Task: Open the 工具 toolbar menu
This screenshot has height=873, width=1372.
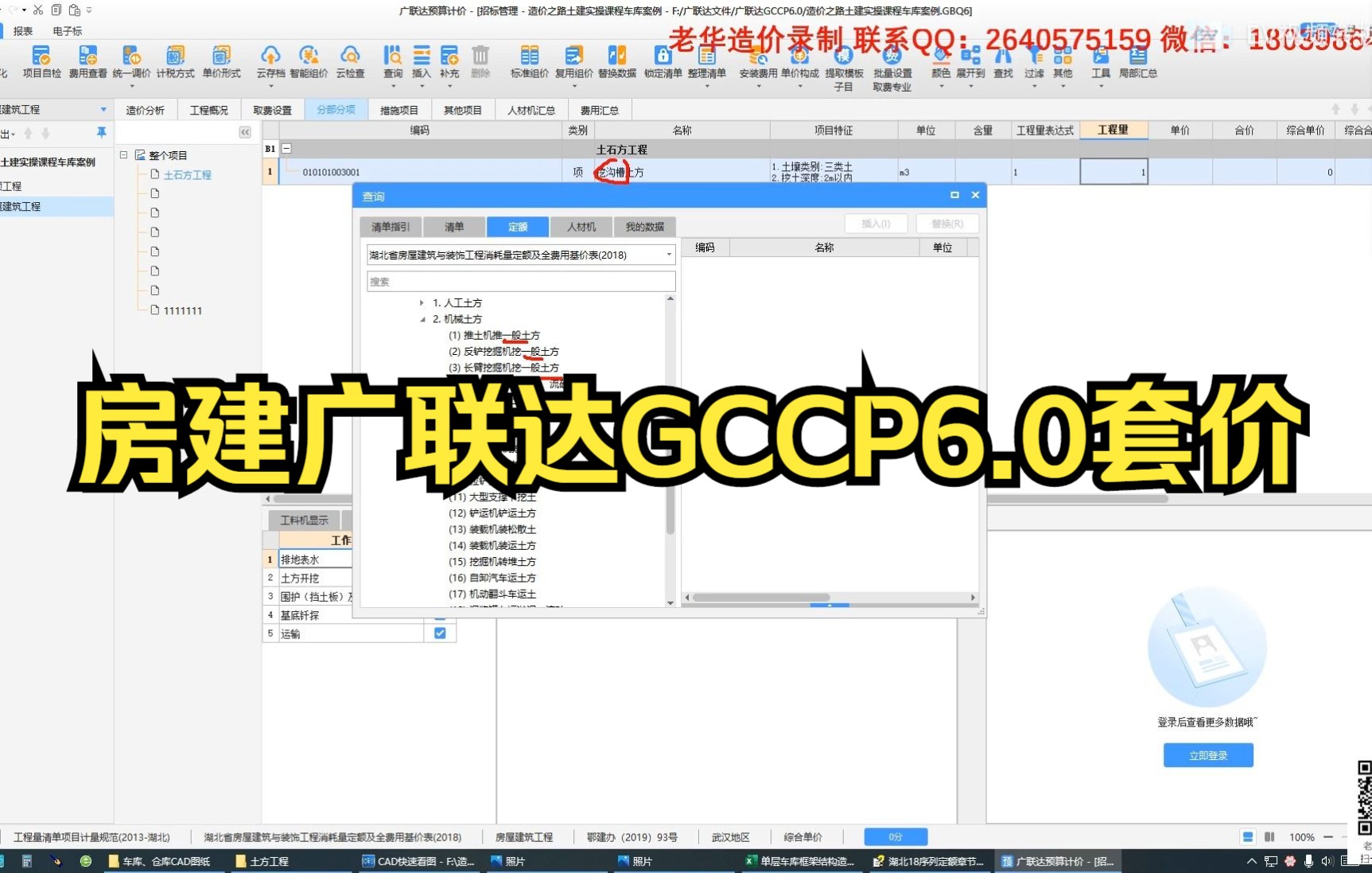Action: point(1101,62)
